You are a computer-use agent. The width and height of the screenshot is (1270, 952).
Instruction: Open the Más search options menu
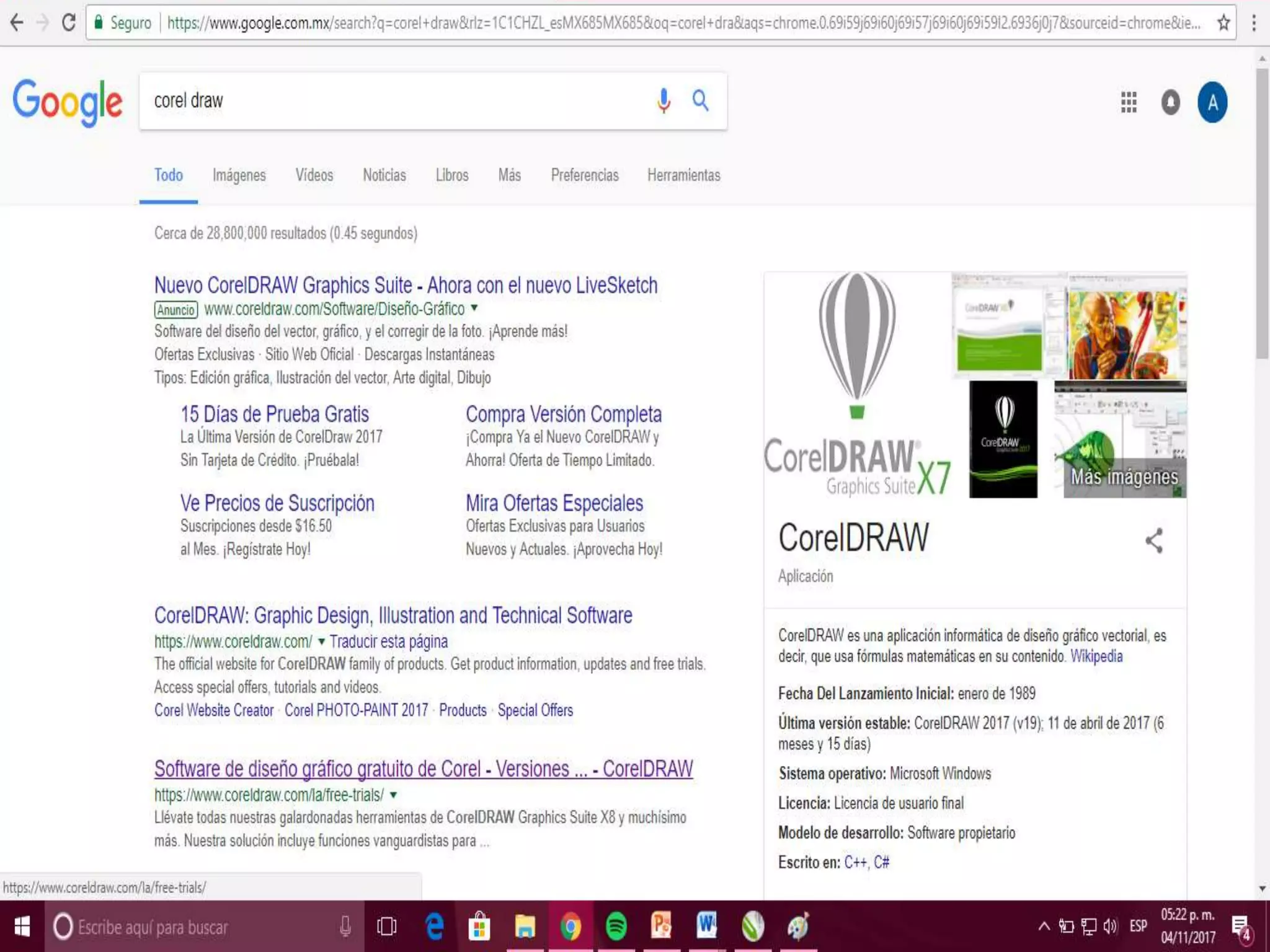[x=509, y=175]
